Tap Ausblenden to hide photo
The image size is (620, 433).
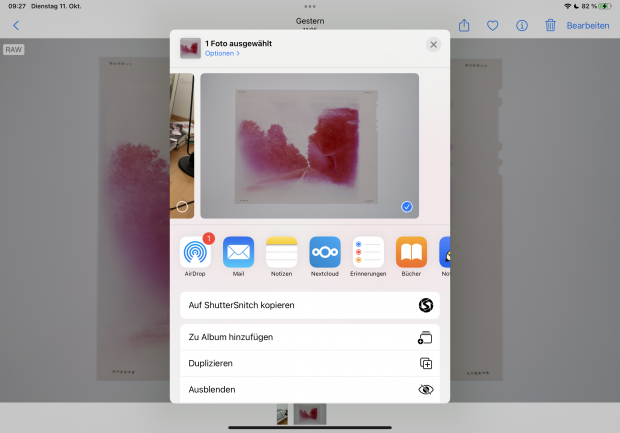pyautogui.click(x=309, y=389)
